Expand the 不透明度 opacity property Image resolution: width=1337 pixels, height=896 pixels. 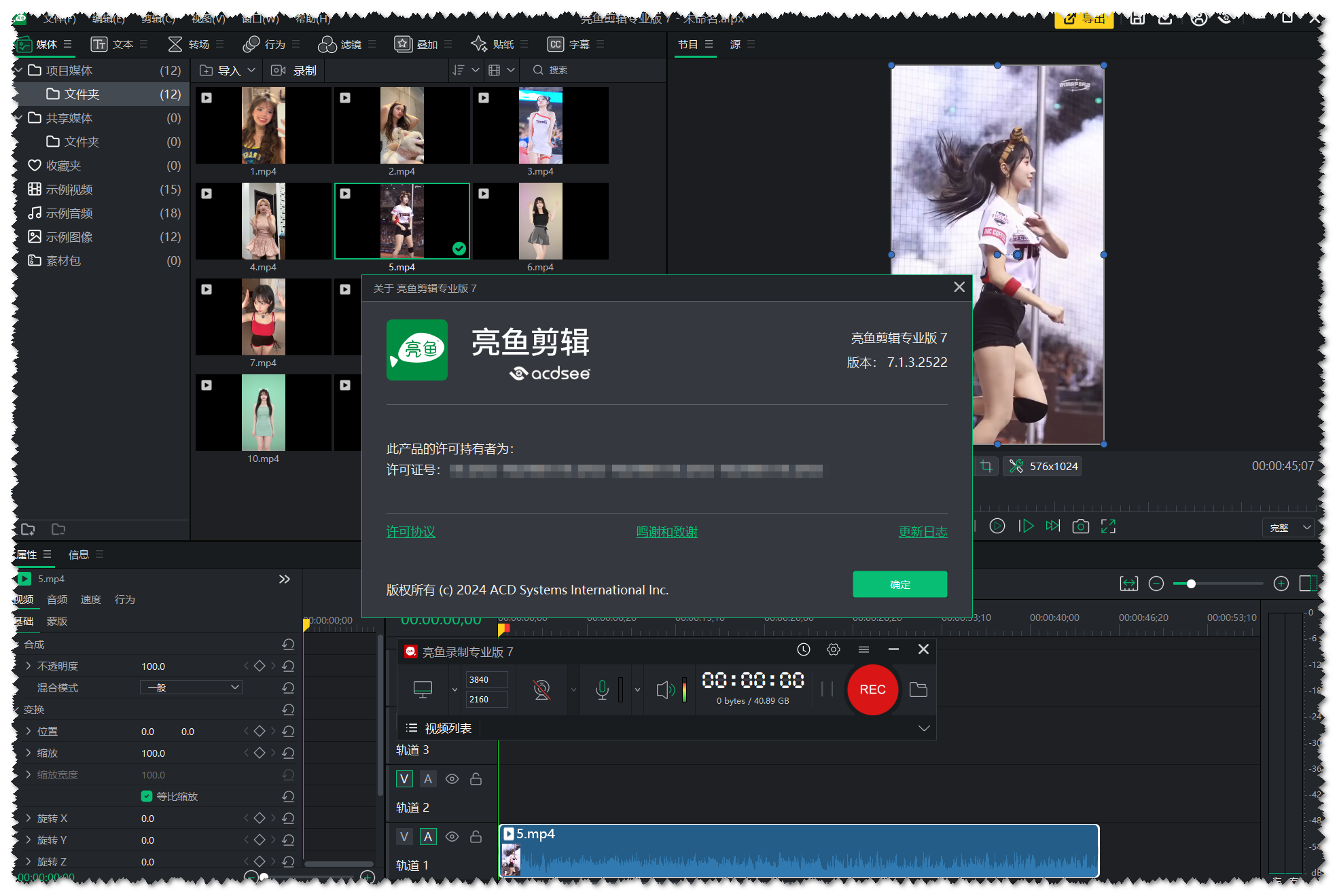[28, 666]
